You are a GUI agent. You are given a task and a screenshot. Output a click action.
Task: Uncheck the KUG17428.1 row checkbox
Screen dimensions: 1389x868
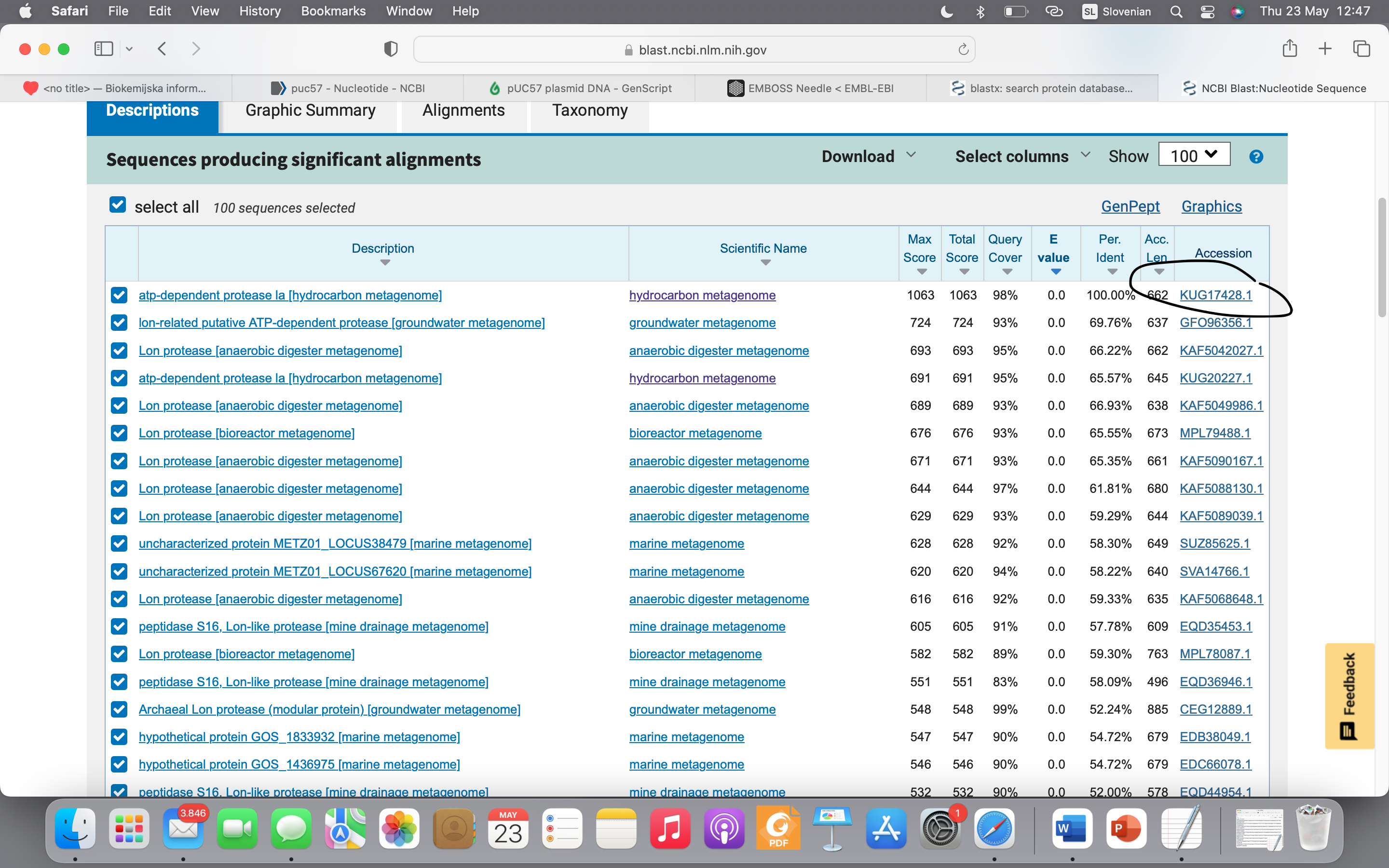pyautogui.click(x=120, y=295)
